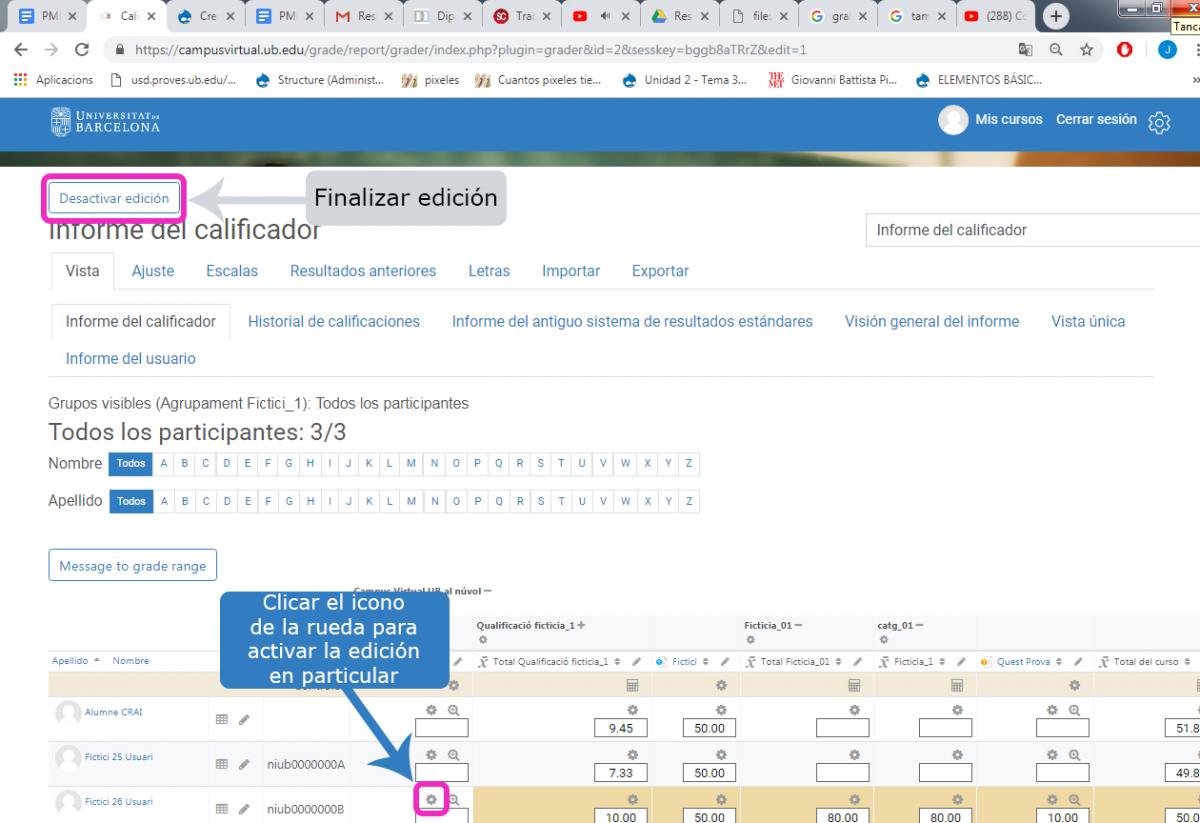The image size is (1200, 823).
Task: Click the Desactivar edición button
Action: coord(114,198)
